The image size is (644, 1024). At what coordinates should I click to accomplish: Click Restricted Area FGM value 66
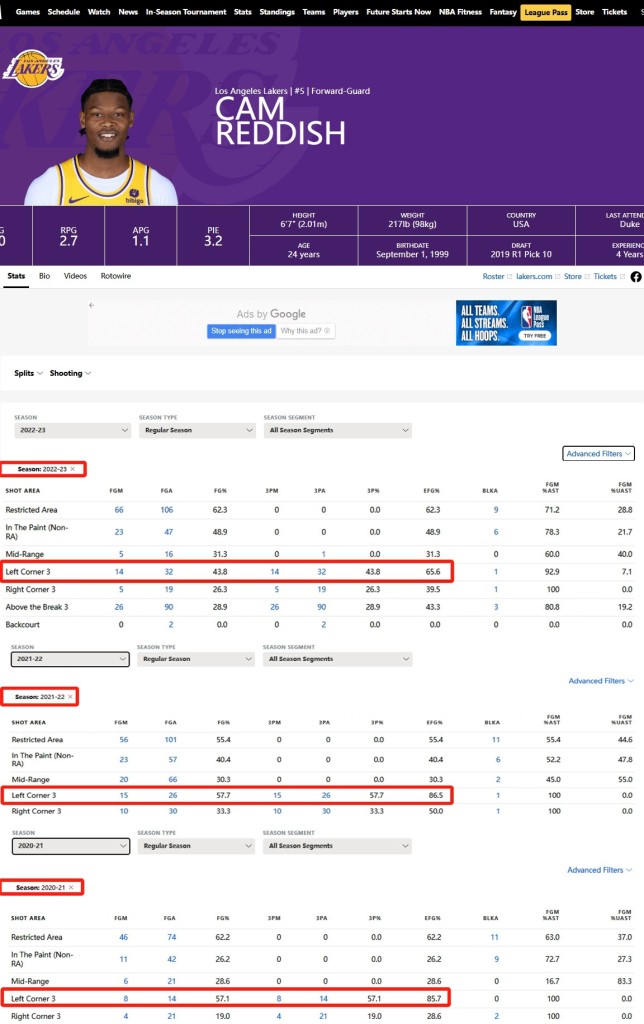[x=119, y=510]
